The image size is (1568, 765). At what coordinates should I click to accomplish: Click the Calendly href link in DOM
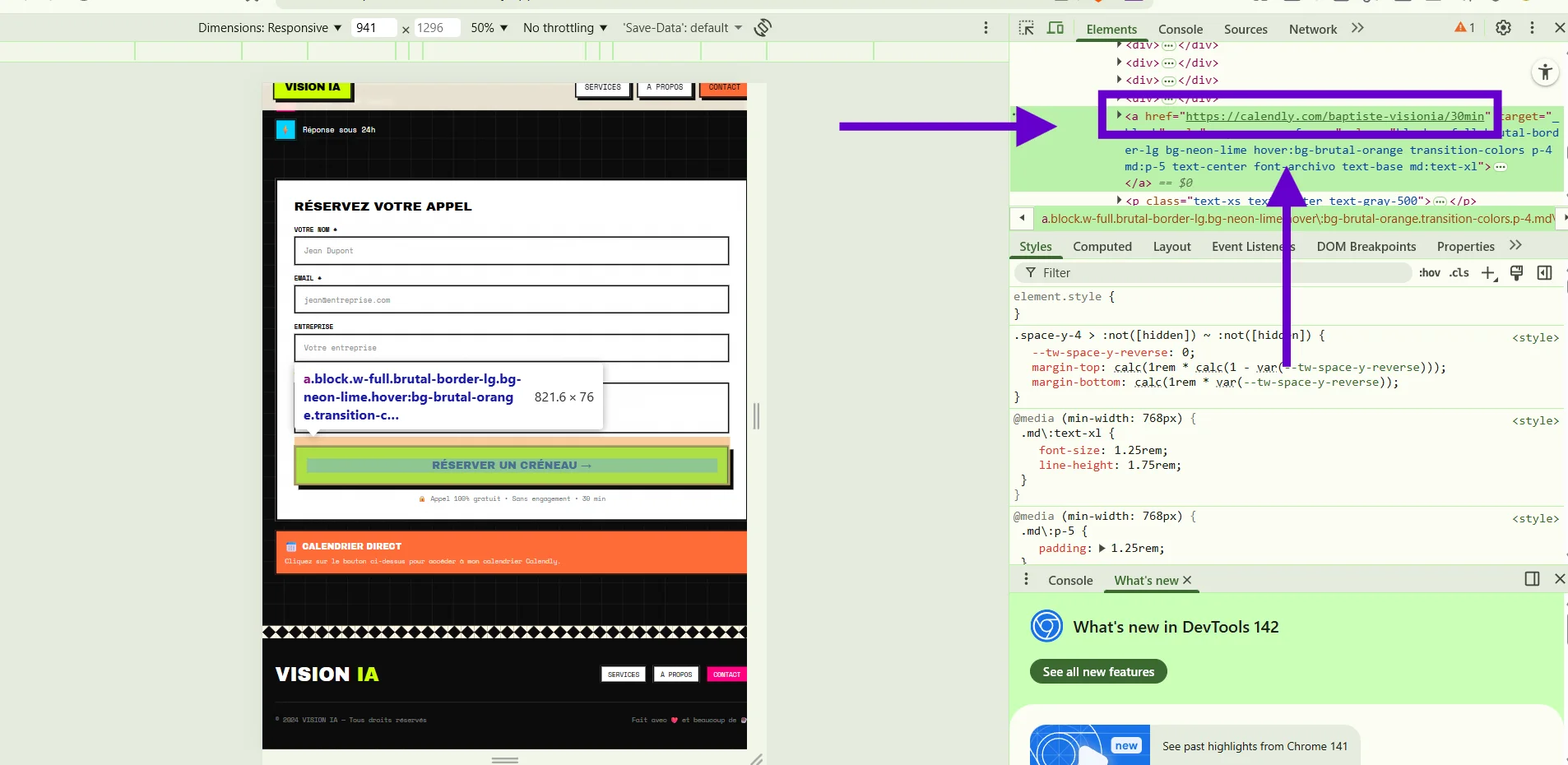tap(1334, 116)
